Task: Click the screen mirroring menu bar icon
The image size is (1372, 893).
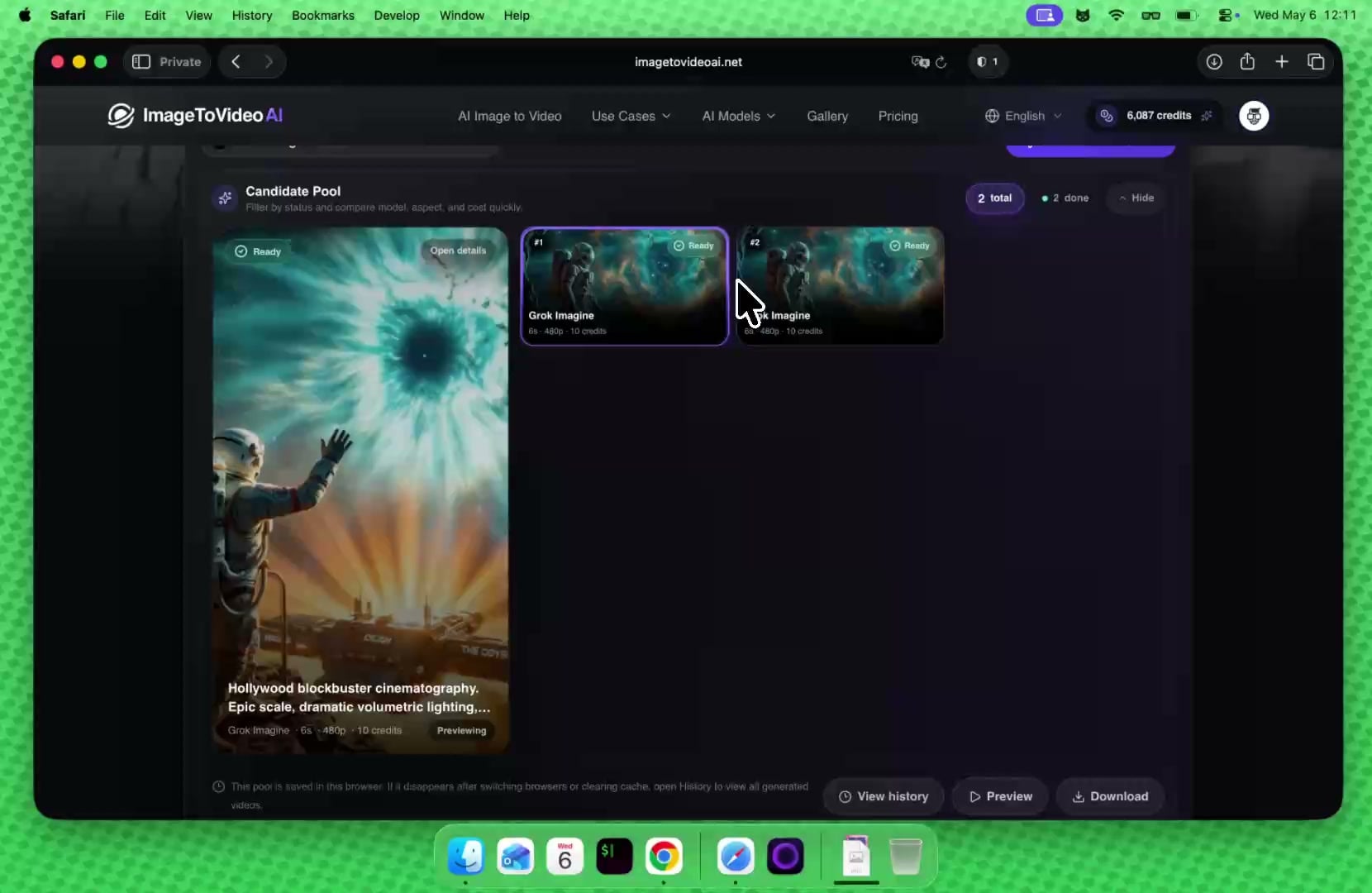Action: 1044,15
